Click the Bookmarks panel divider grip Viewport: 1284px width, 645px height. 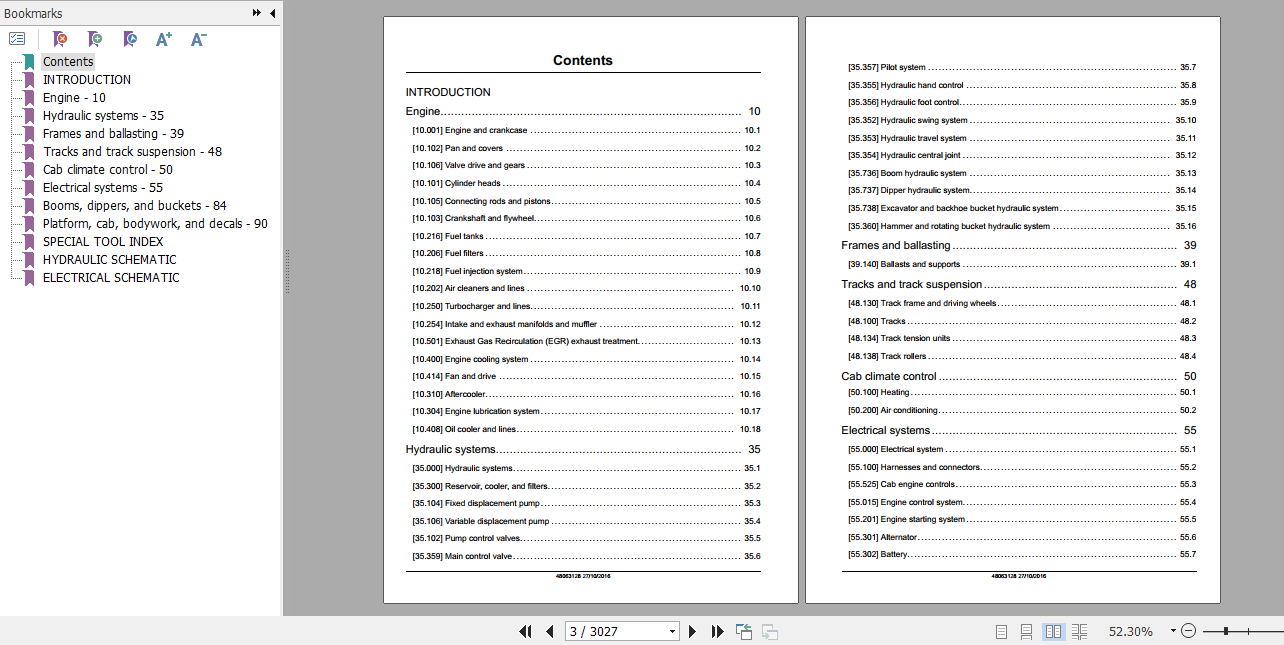[x=286, y=270]
